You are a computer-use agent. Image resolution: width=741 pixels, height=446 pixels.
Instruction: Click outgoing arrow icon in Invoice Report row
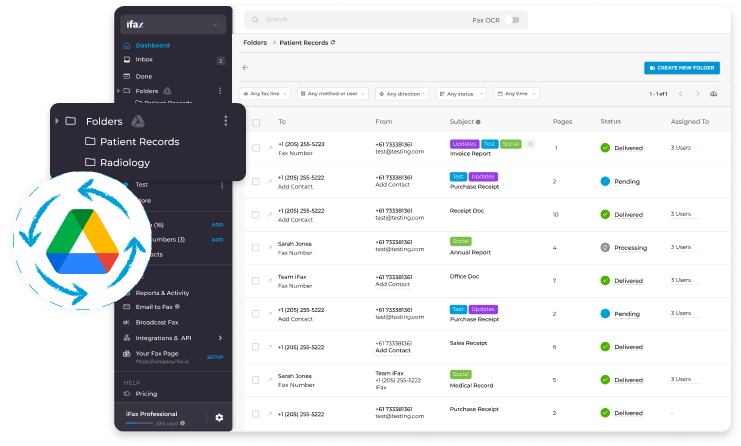270,148
